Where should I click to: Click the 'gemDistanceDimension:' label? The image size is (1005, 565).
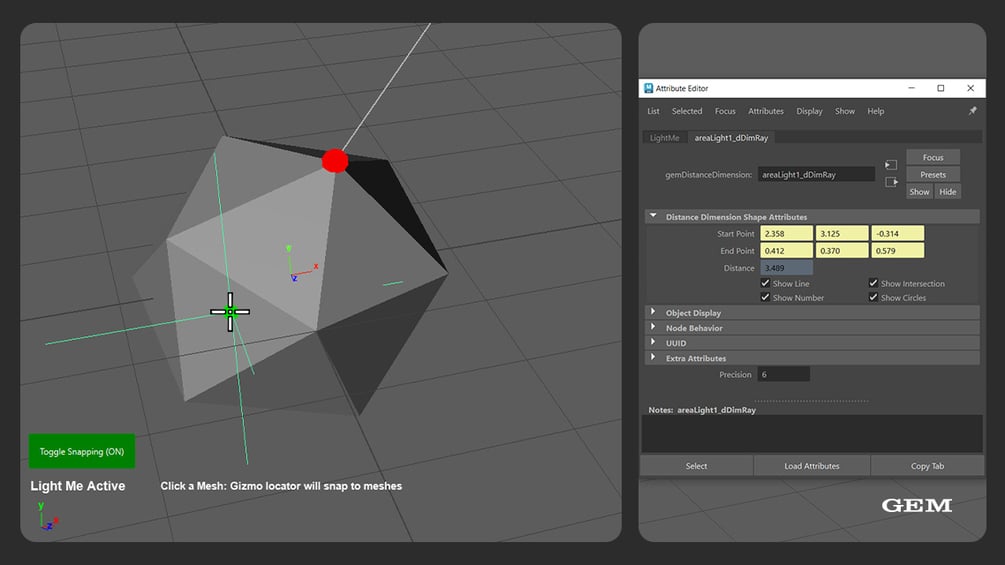coord(708,174)
